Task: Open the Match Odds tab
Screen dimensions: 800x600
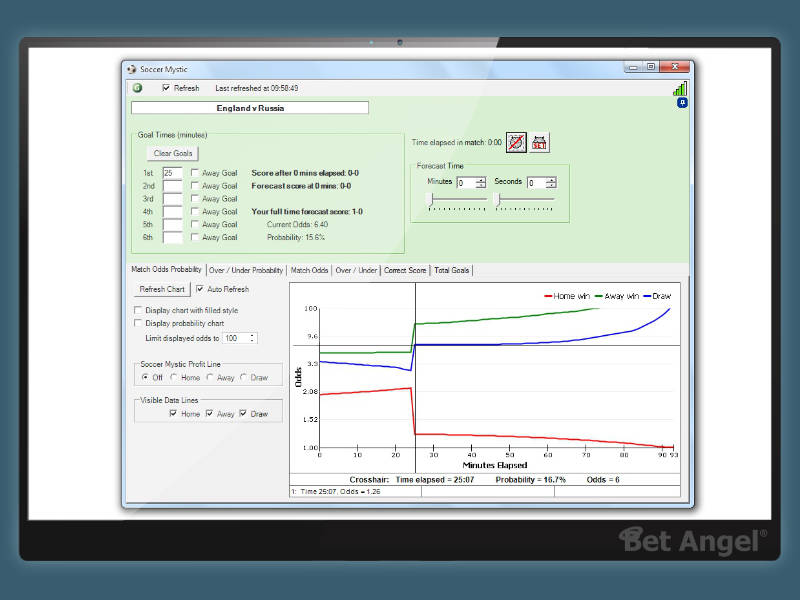Action: [x=309, y=270]
